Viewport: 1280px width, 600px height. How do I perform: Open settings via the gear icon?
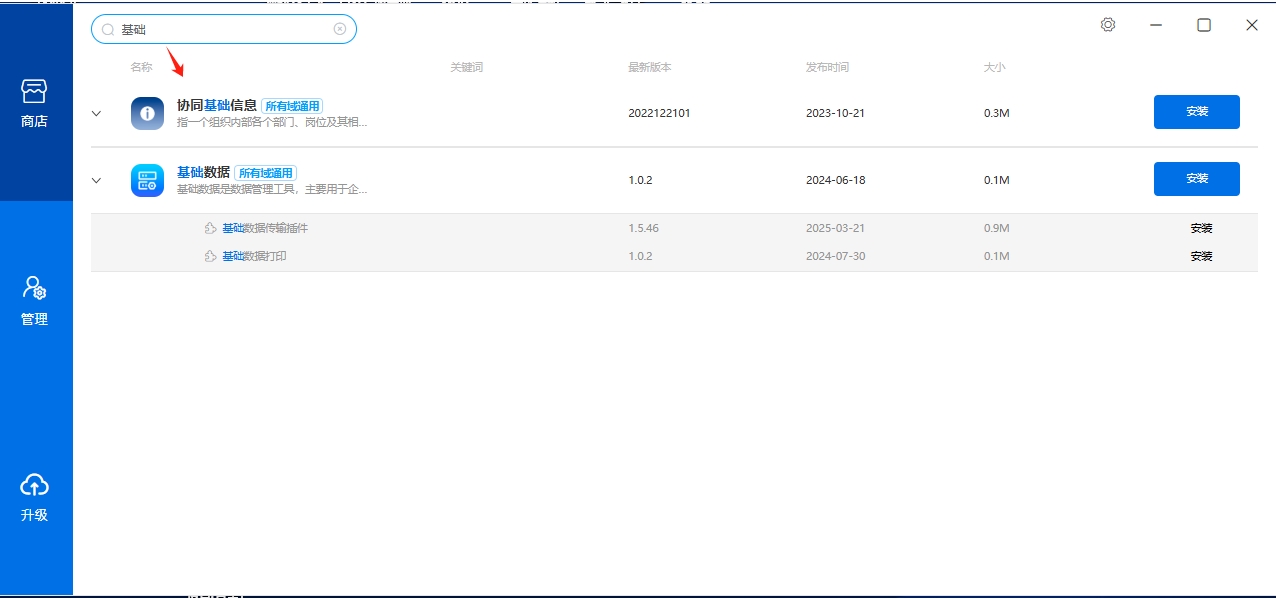click(1108, 25)
